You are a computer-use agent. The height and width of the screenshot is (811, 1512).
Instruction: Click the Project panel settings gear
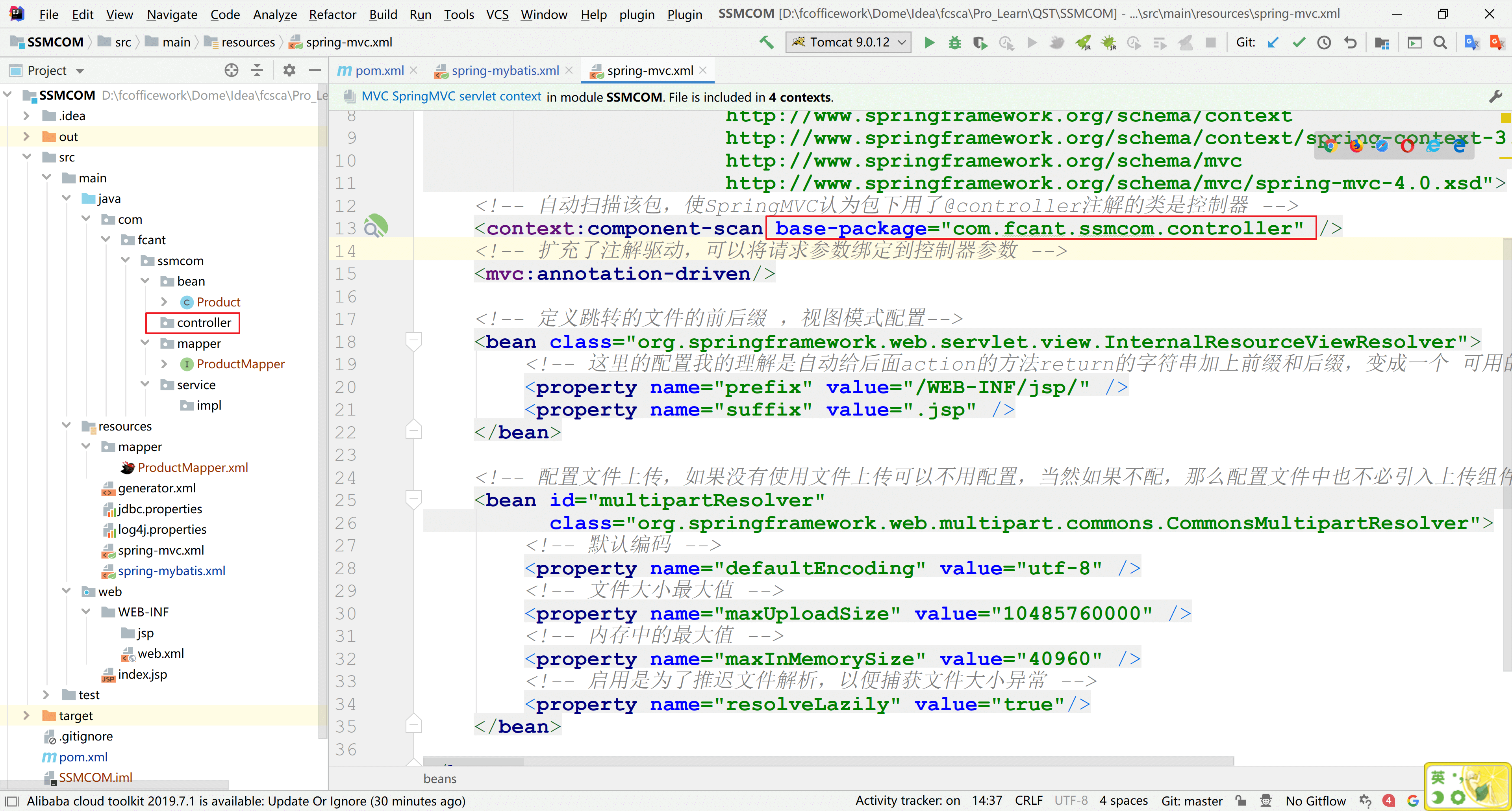coord(289,71)
